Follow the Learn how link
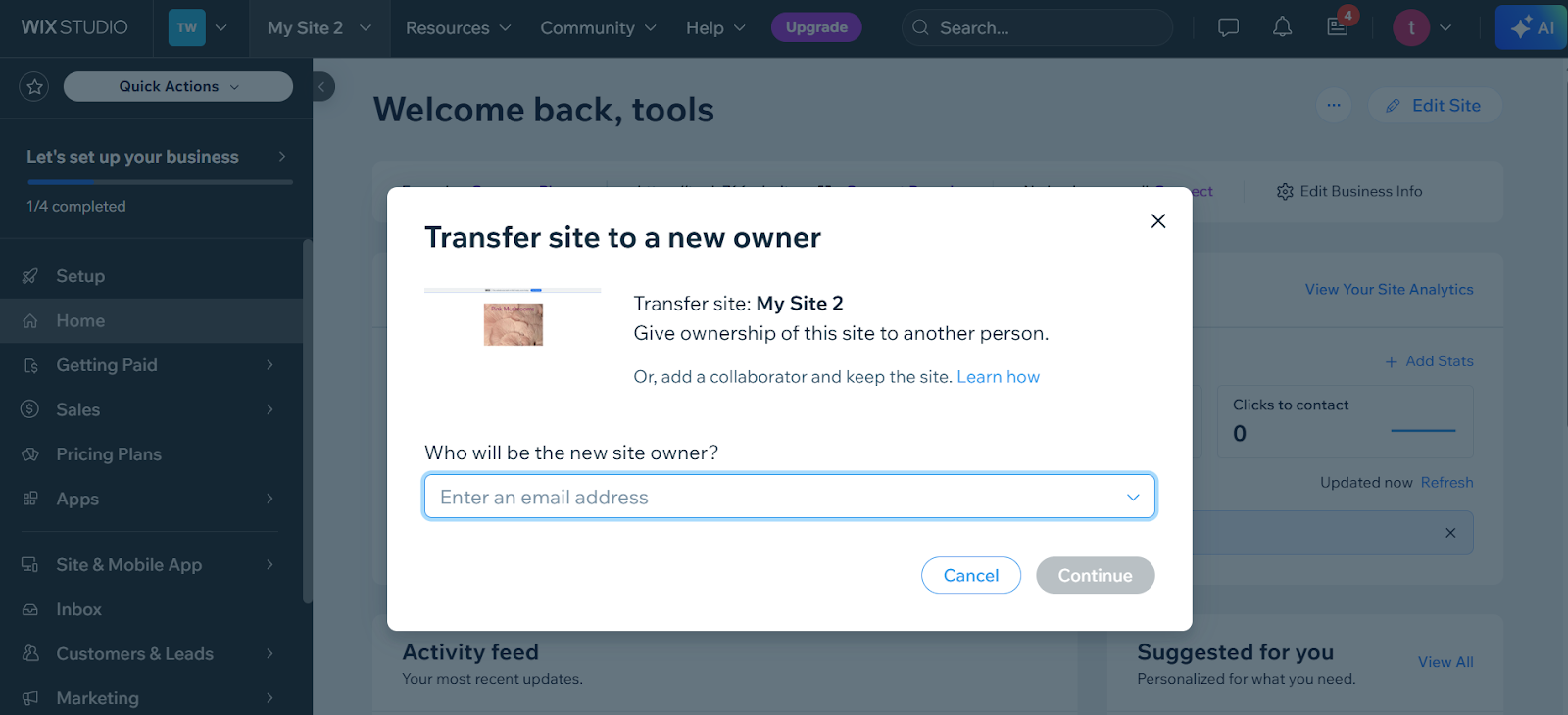Screen dimensions: 1568x715 [998, 377]
